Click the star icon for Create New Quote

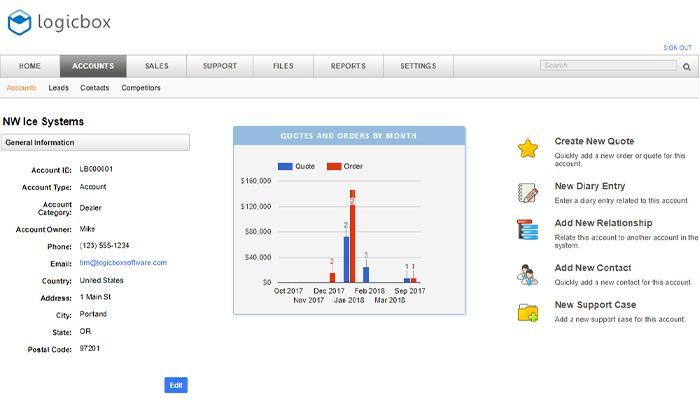coord(528,149)
